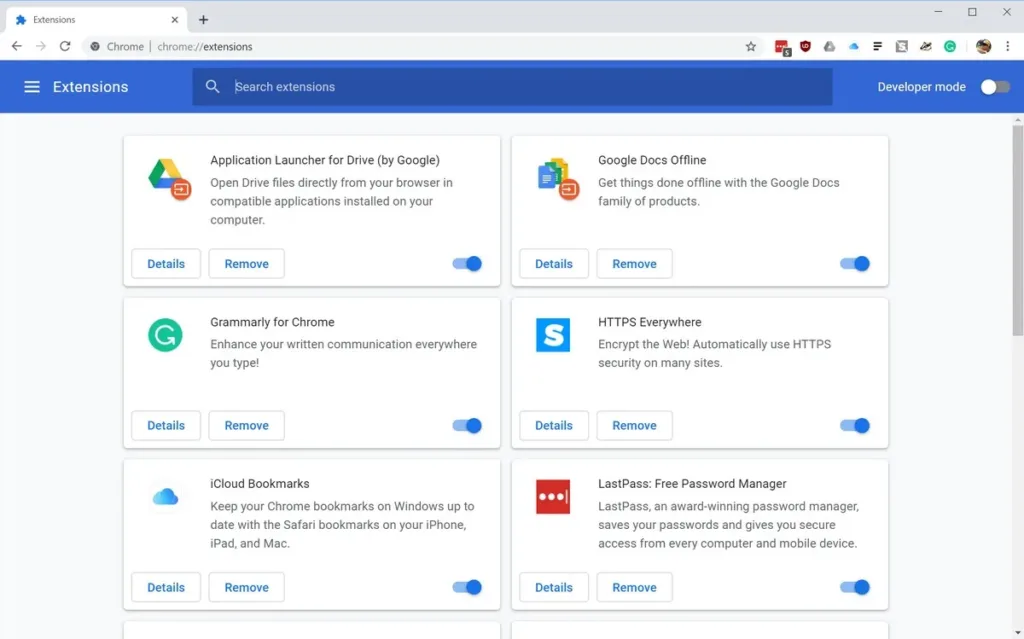Open Details for Application Launcher for Drive

[166, 263]
